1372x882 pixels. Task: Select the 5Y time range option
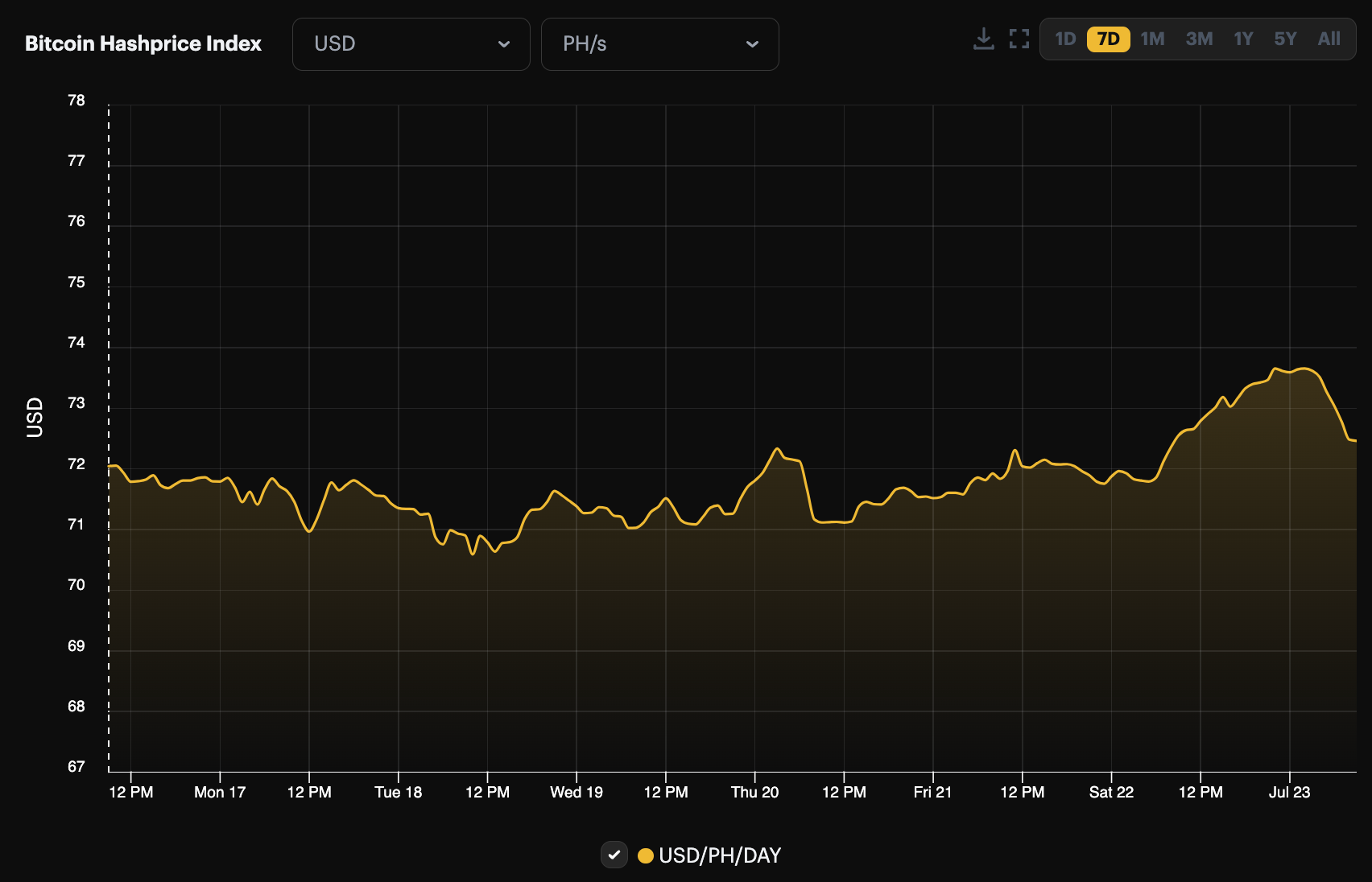[1285, 38]
